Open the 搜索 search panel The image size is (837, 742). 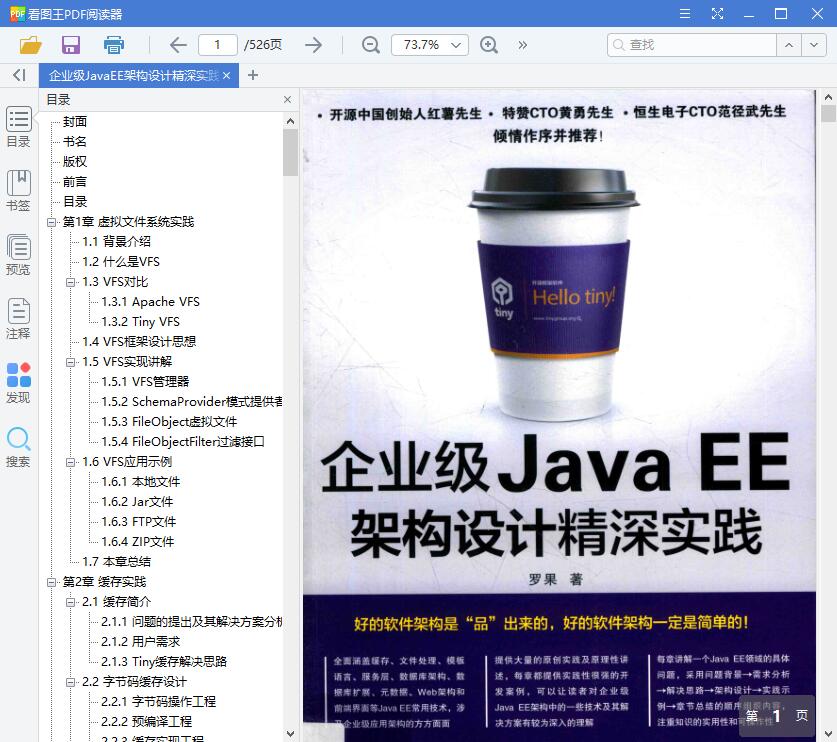(x=18, y=447)
